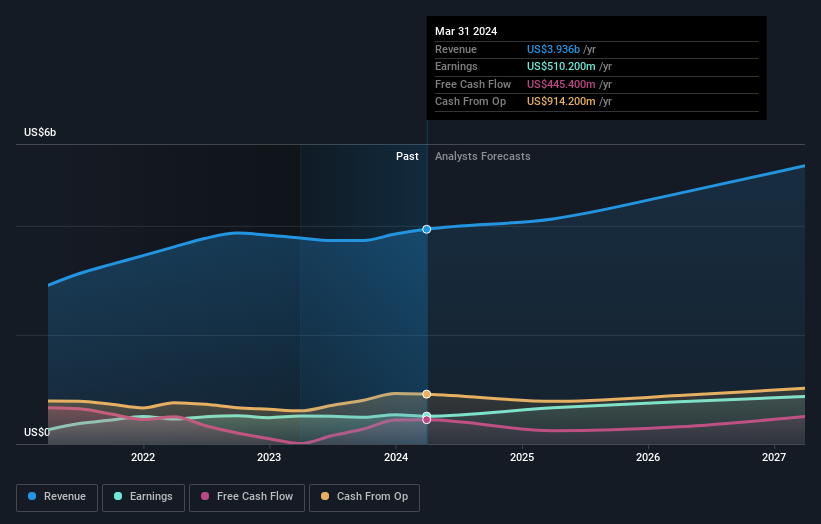Click the Past label on the chart
Viewport: 821px width, 524px height.
pos(407,157)
